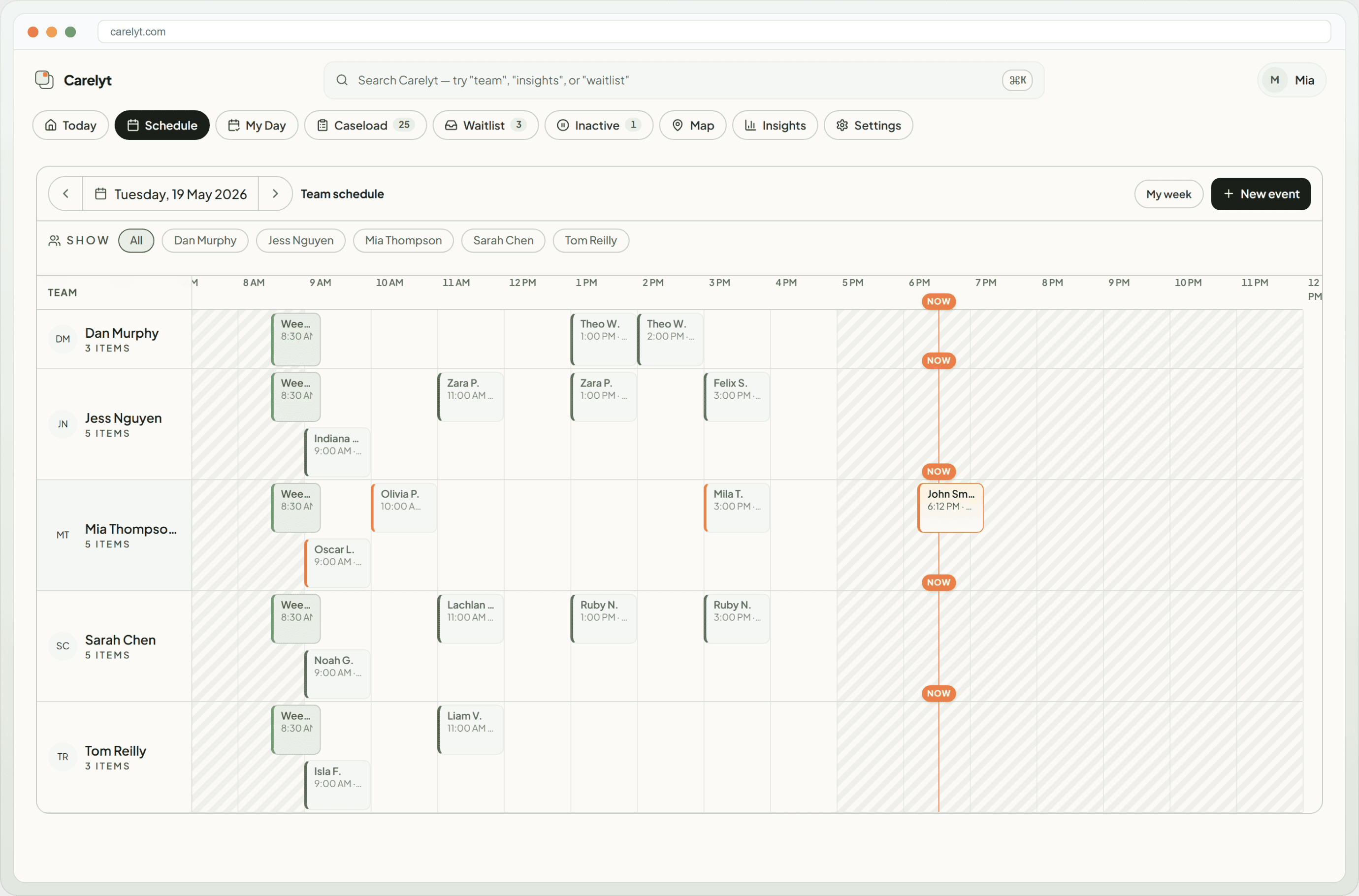Open Theo W. 1:00 PM event
Viewport: 1359px width, 896px height.
point(604,339)
